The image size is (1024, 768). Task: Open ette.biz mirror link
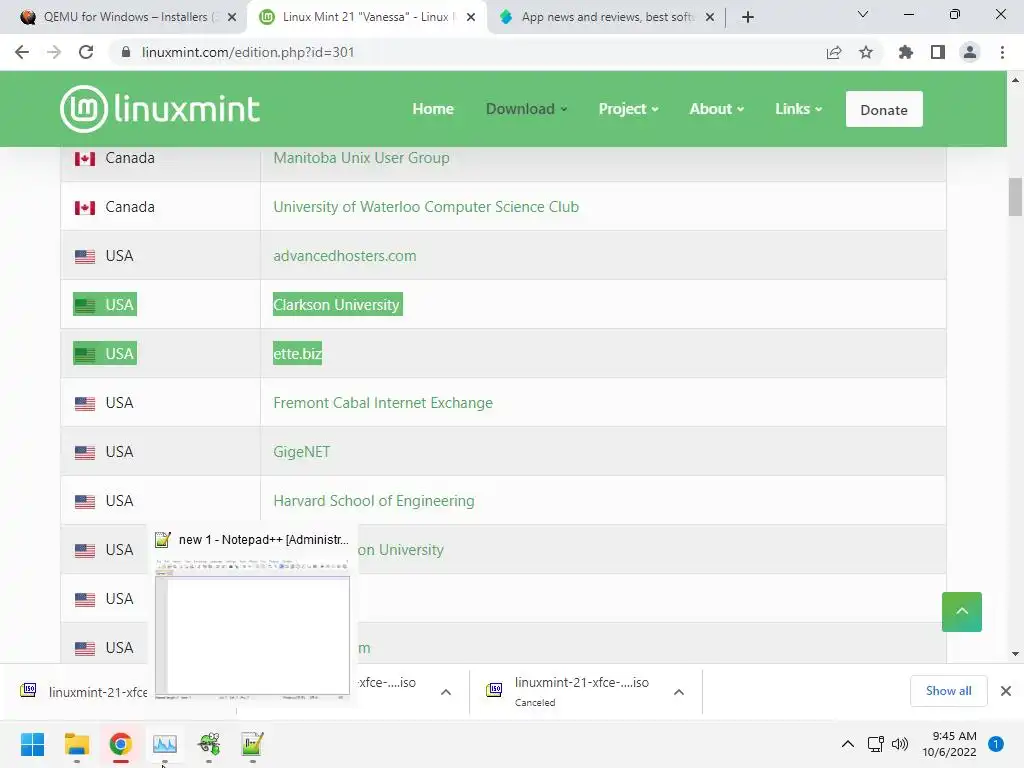click(x=297, y=354)
